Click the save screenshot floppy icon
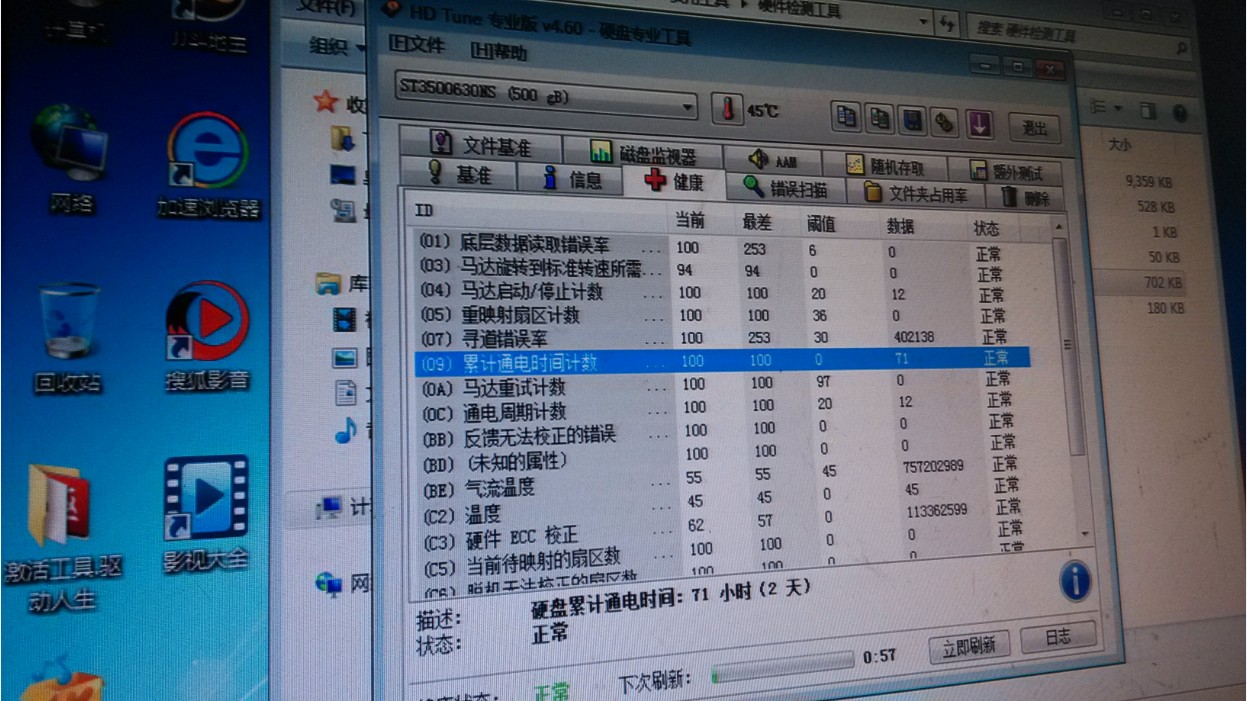The image size is (1247, 701). click(x=912, y=121)
